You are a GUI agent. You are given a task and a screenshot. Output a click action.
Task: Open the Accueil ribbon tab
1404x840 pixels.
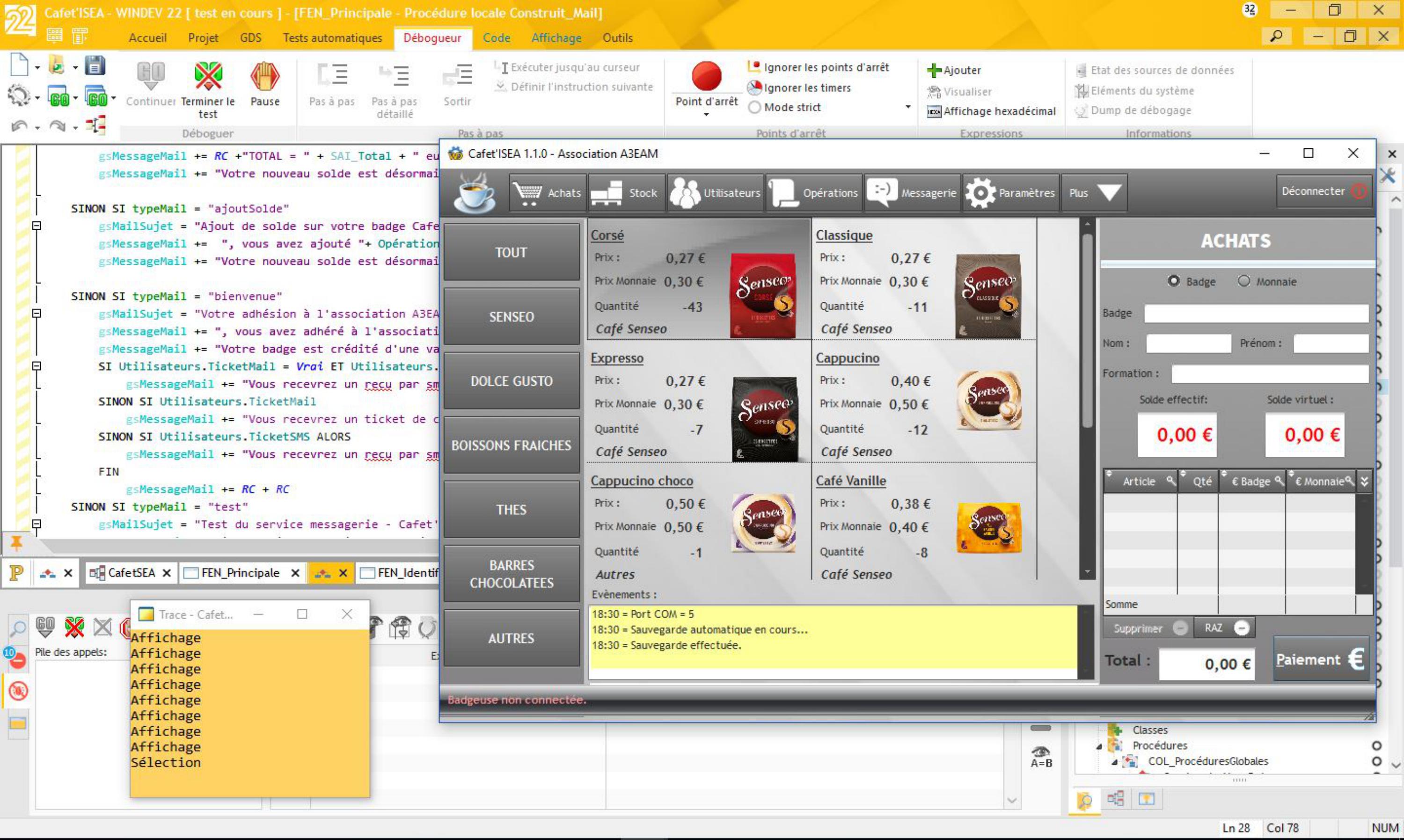click(x=148, y=38)
